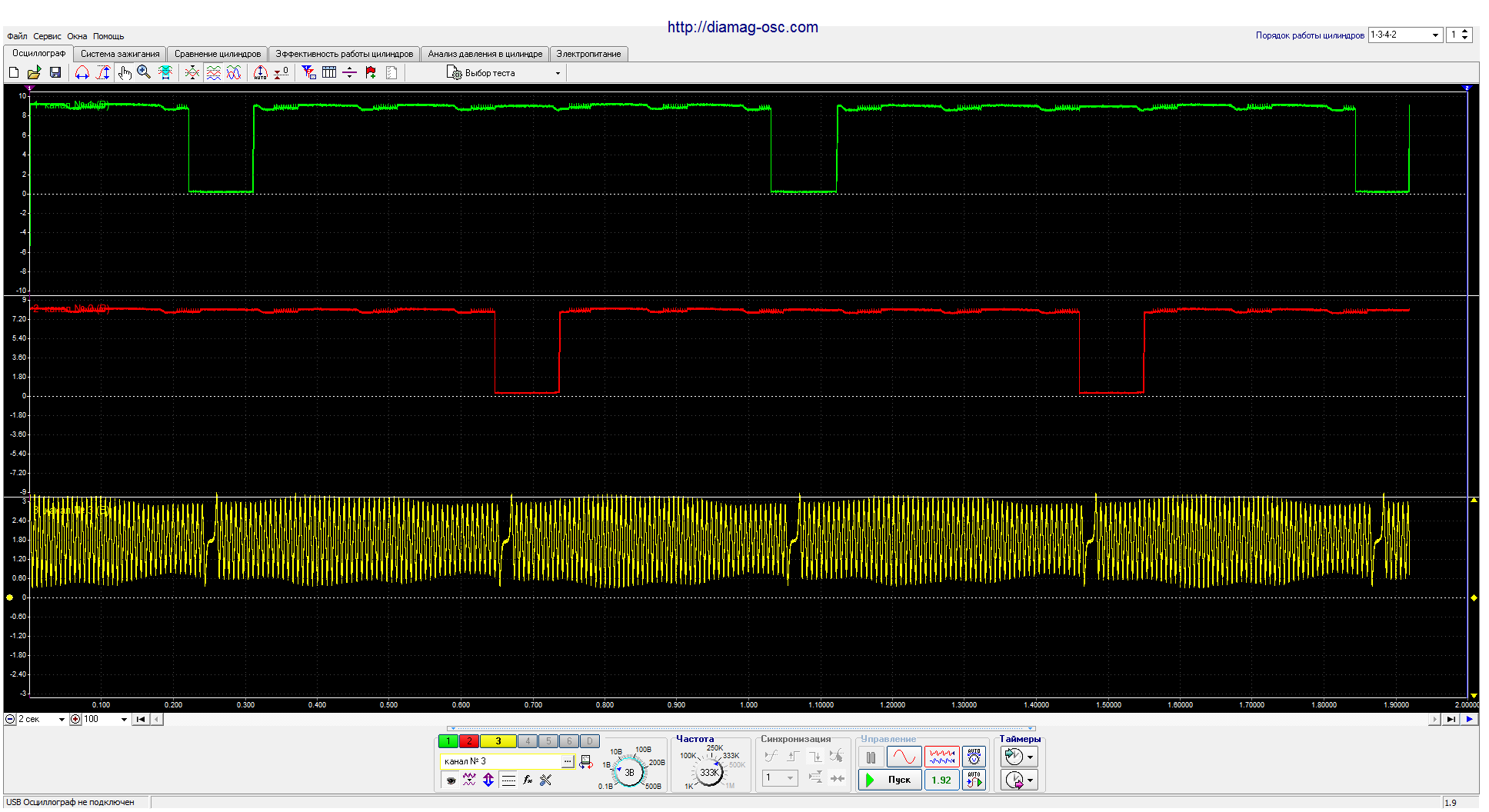
Task: Expand the Выбор теста dropdown
Action: [558, 73]
